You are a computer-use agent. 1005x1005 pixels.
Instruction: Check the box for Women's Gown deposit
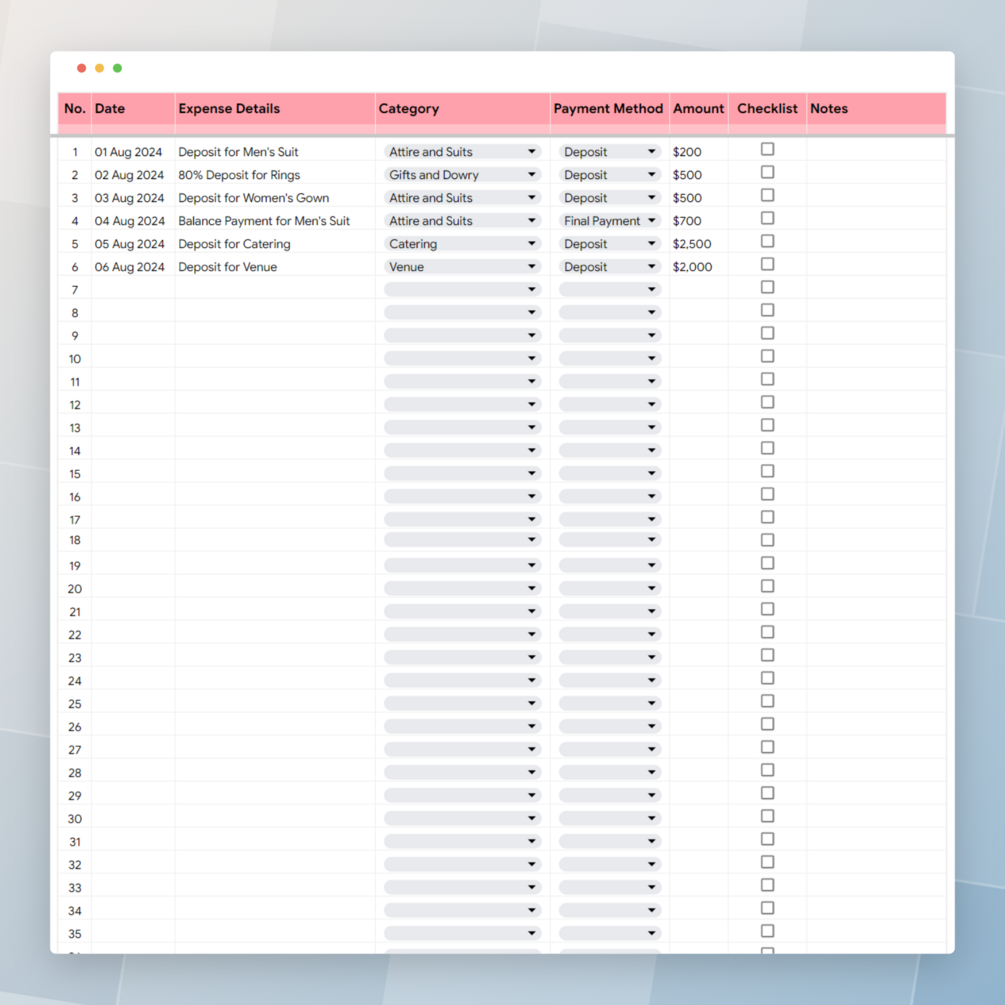767,195
